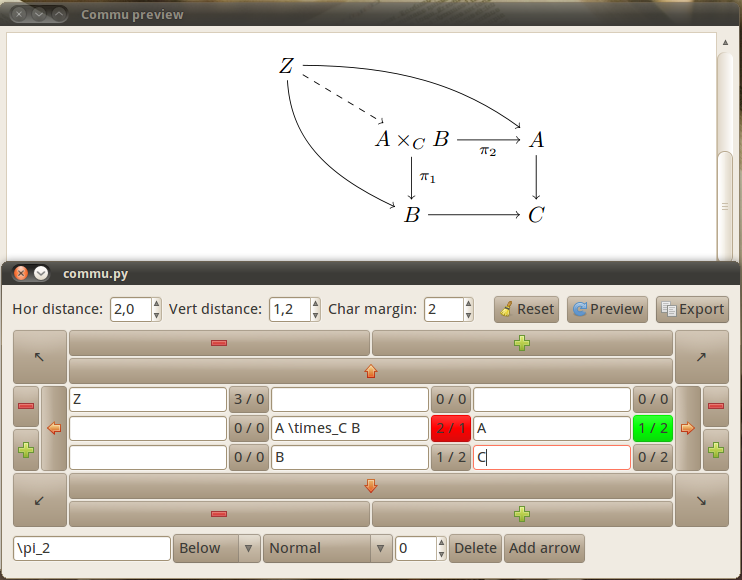The image size is (742, 580).
Task: Decrease the Vert distance value
Action: tap(316, 316)
